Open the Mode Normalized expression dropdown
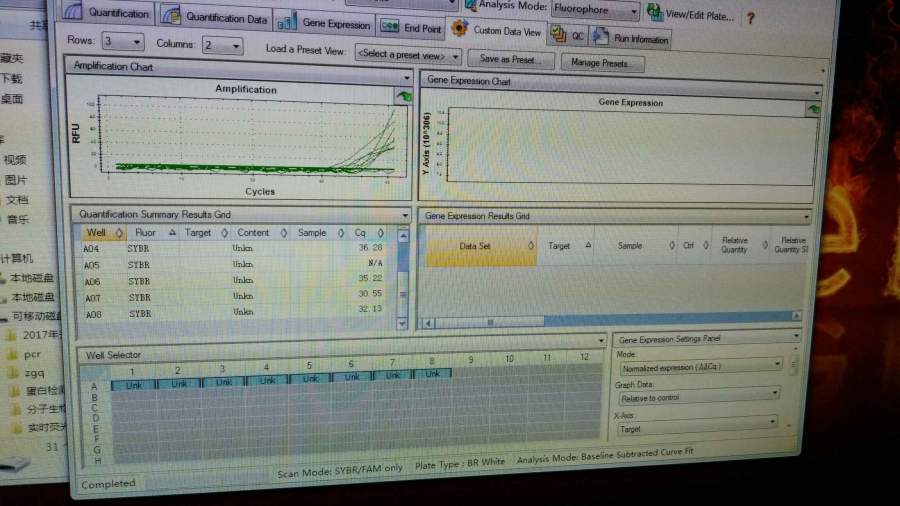 [x=701, y=367]
